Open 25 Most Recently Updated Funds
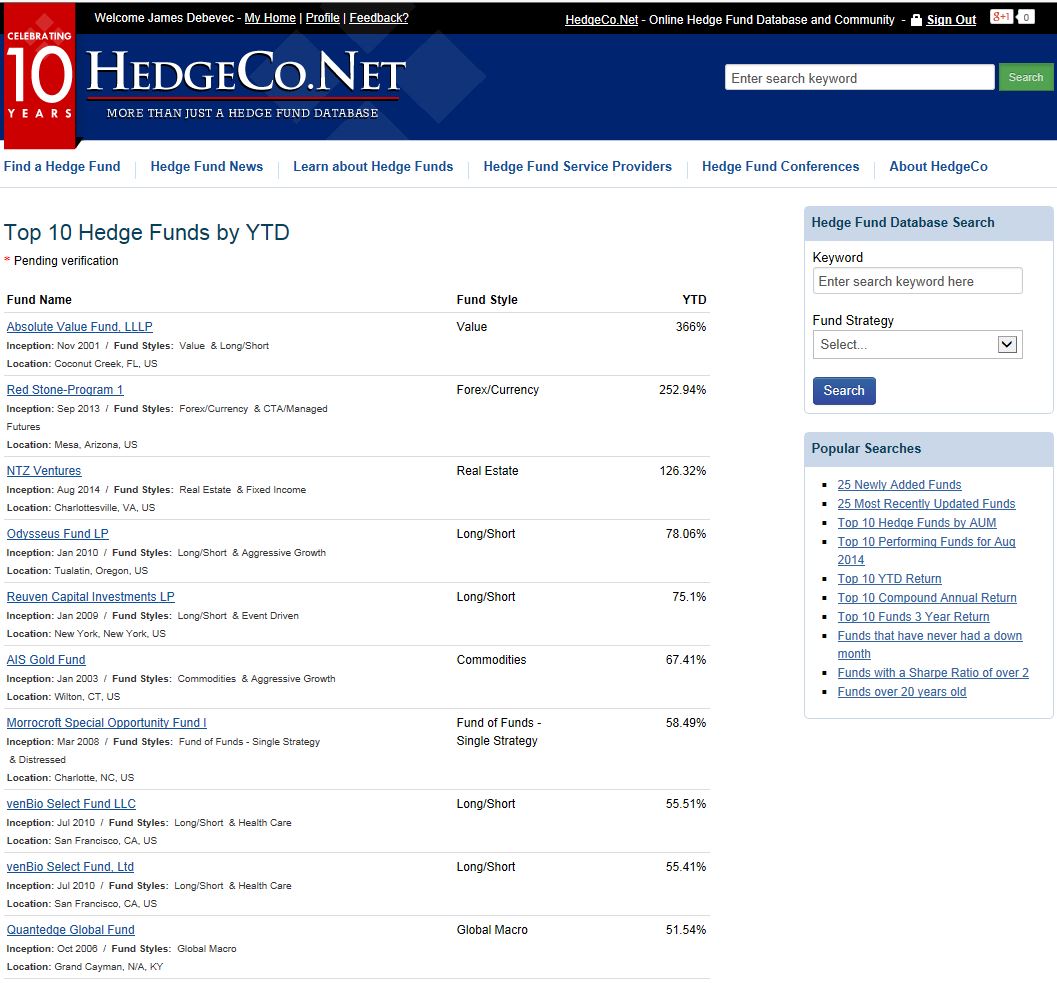 pos(926,504)
